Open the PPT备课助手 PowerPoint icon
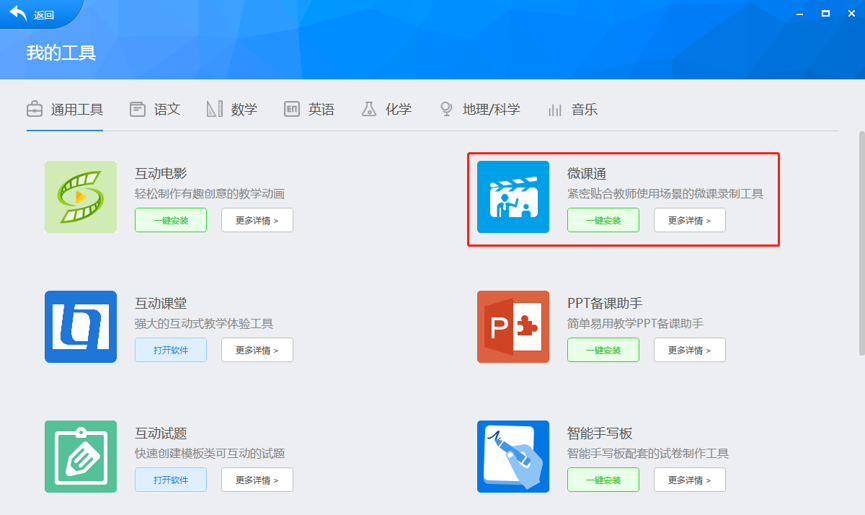The width and height of the screenshot is (865, 515). [513, 326]
